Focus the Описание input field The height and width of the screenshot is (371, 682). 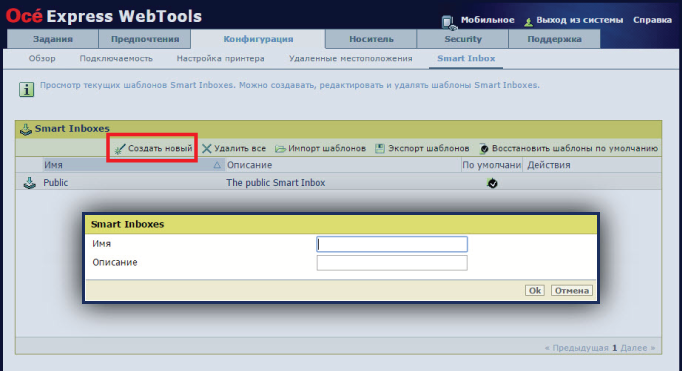pyautogui.click(x=392, y=263)
